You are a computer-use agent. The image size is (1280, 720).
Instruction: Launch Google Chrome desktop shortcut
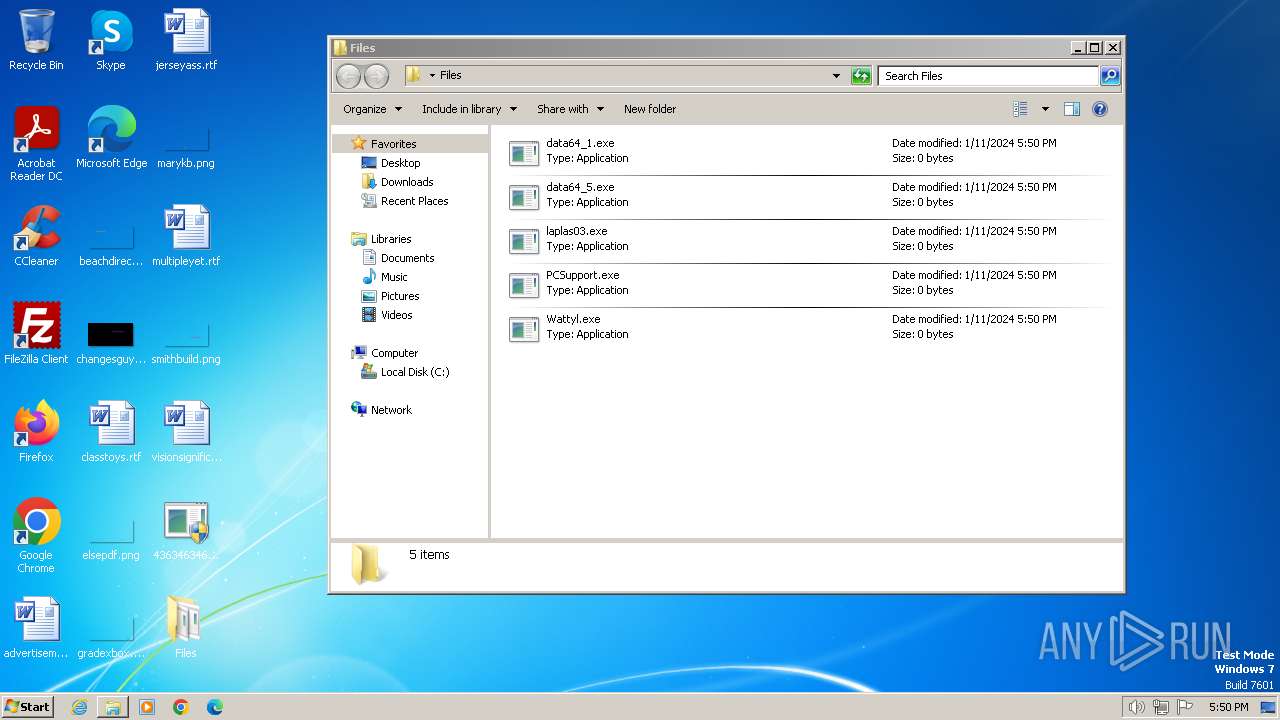pyautogui.click(x=36, y=536)
